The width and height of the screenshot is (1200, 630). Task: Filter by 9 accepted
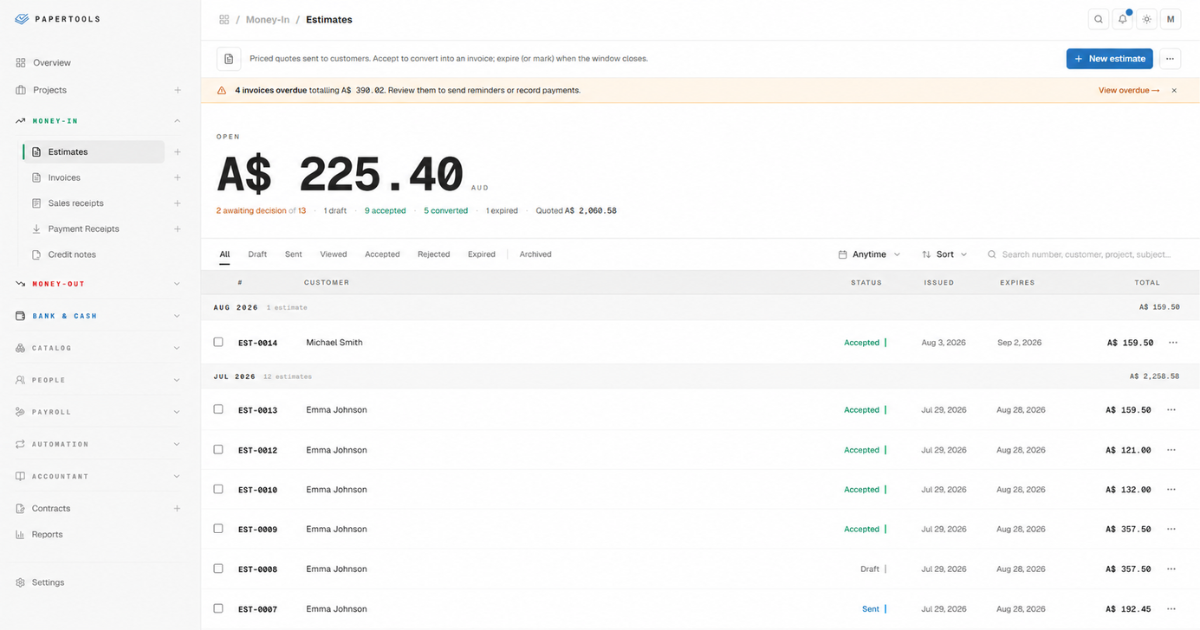pyautogui.click(x=385, y=211)
